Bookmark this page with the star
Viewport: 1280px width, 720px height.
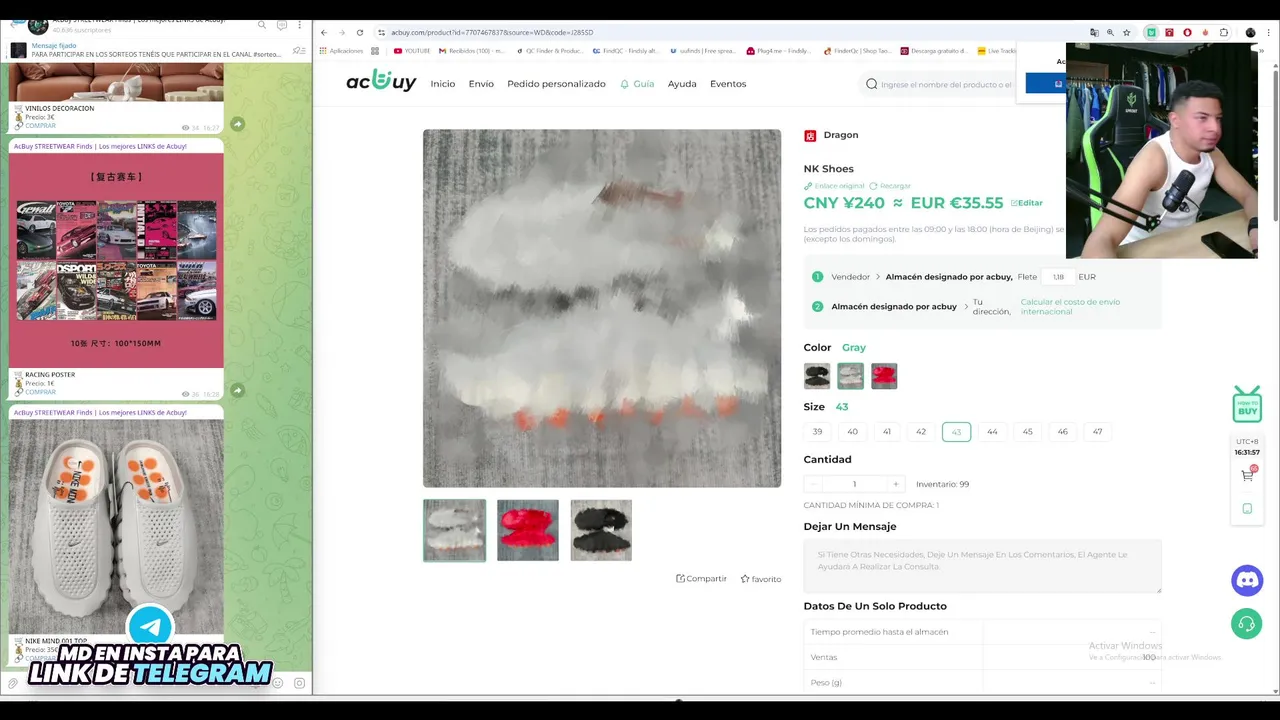pos(1127,32)
